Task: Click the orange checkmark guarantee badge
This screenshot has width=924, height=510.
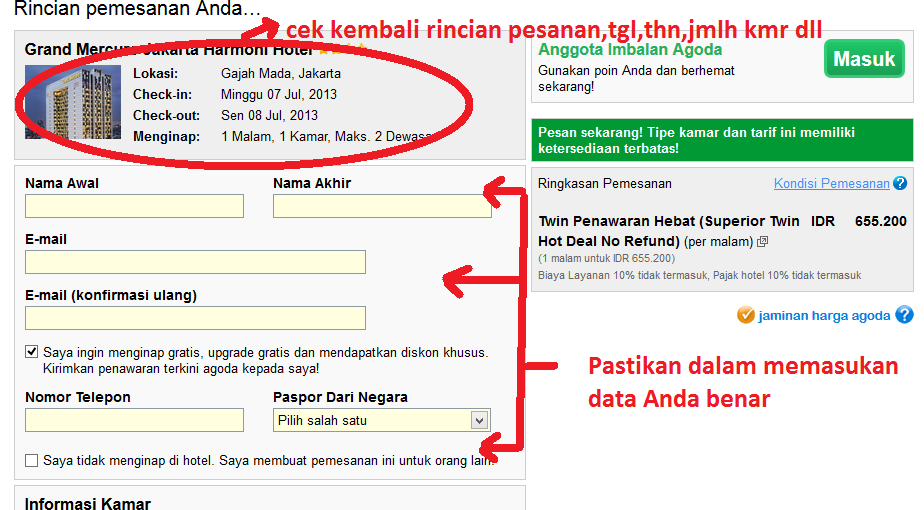Action: point(745,315)
